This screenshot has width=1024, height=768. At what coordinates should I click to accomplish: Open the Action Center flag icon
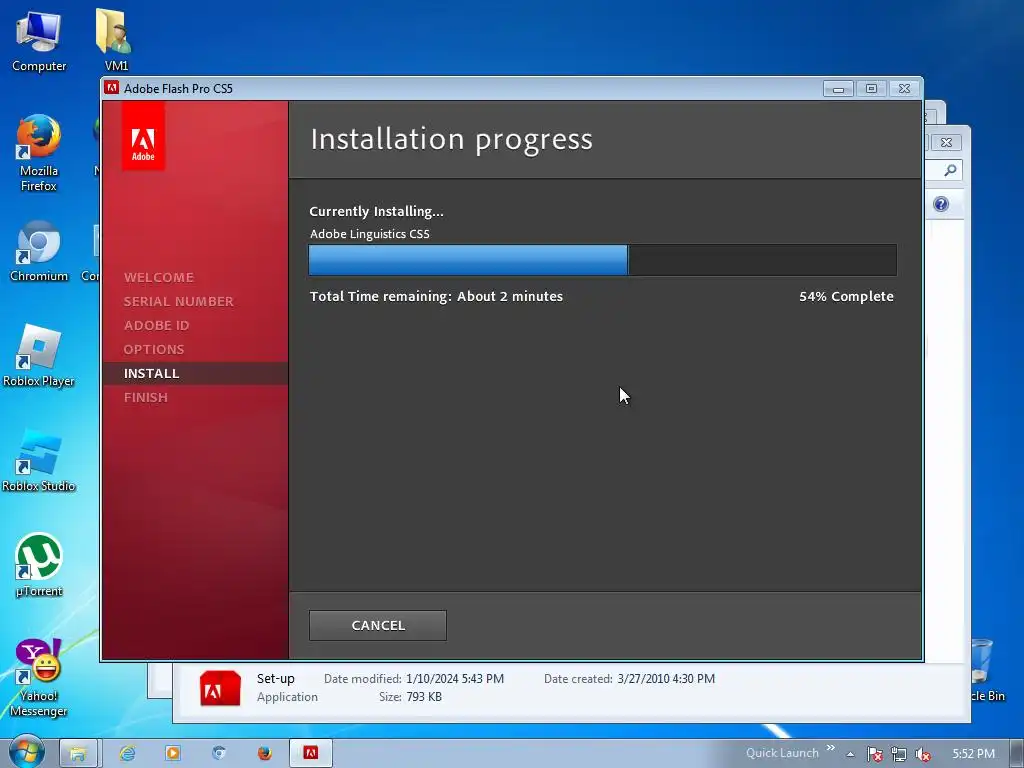coord(875,754)
